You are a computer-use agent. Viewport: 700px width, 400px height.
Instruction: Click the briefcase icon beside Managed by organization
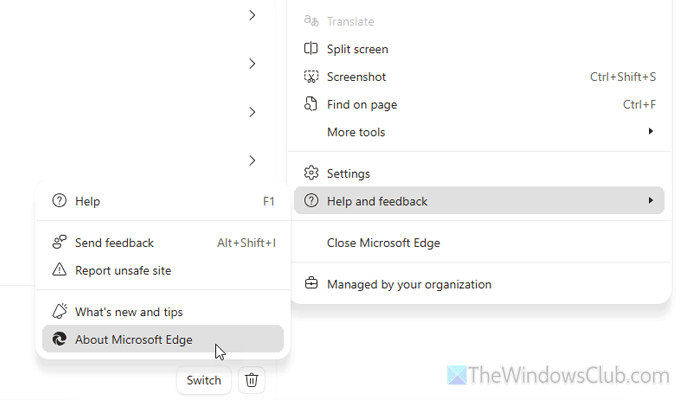pos(311,283)
